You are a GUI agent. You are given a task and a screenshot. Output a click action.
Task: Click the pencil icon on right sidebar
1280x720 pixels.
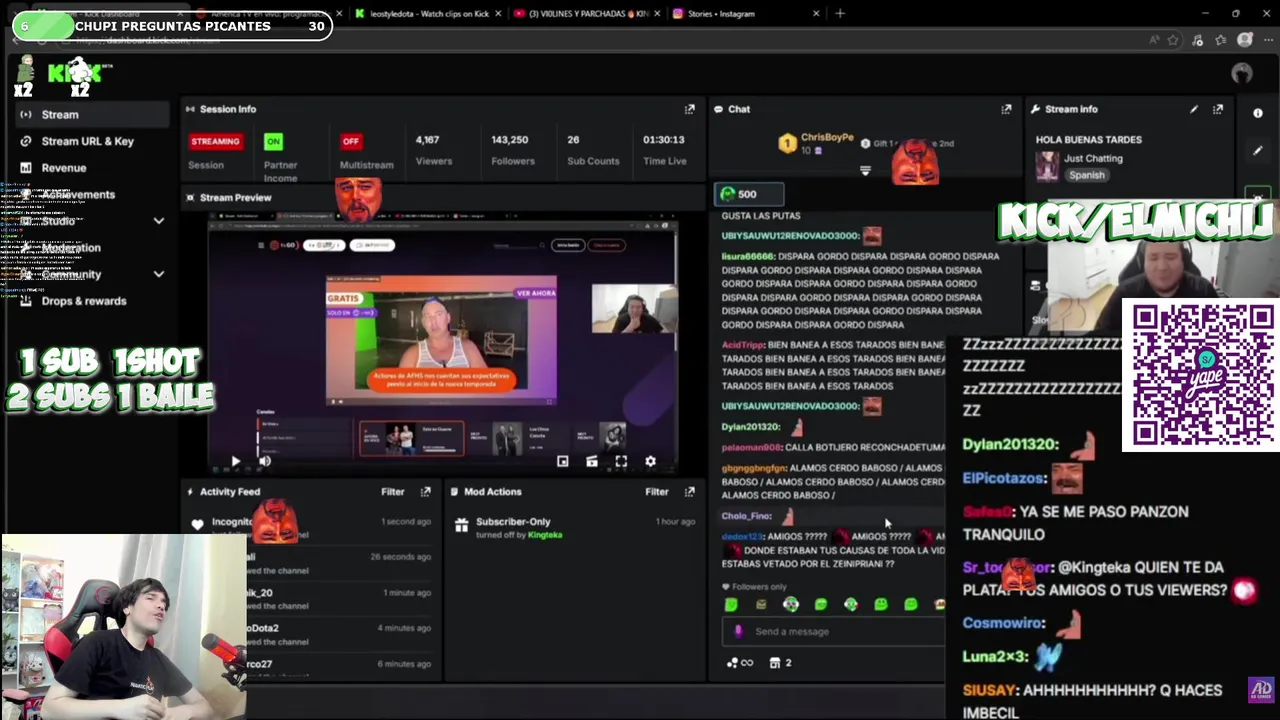click(x=1258, y=151)
